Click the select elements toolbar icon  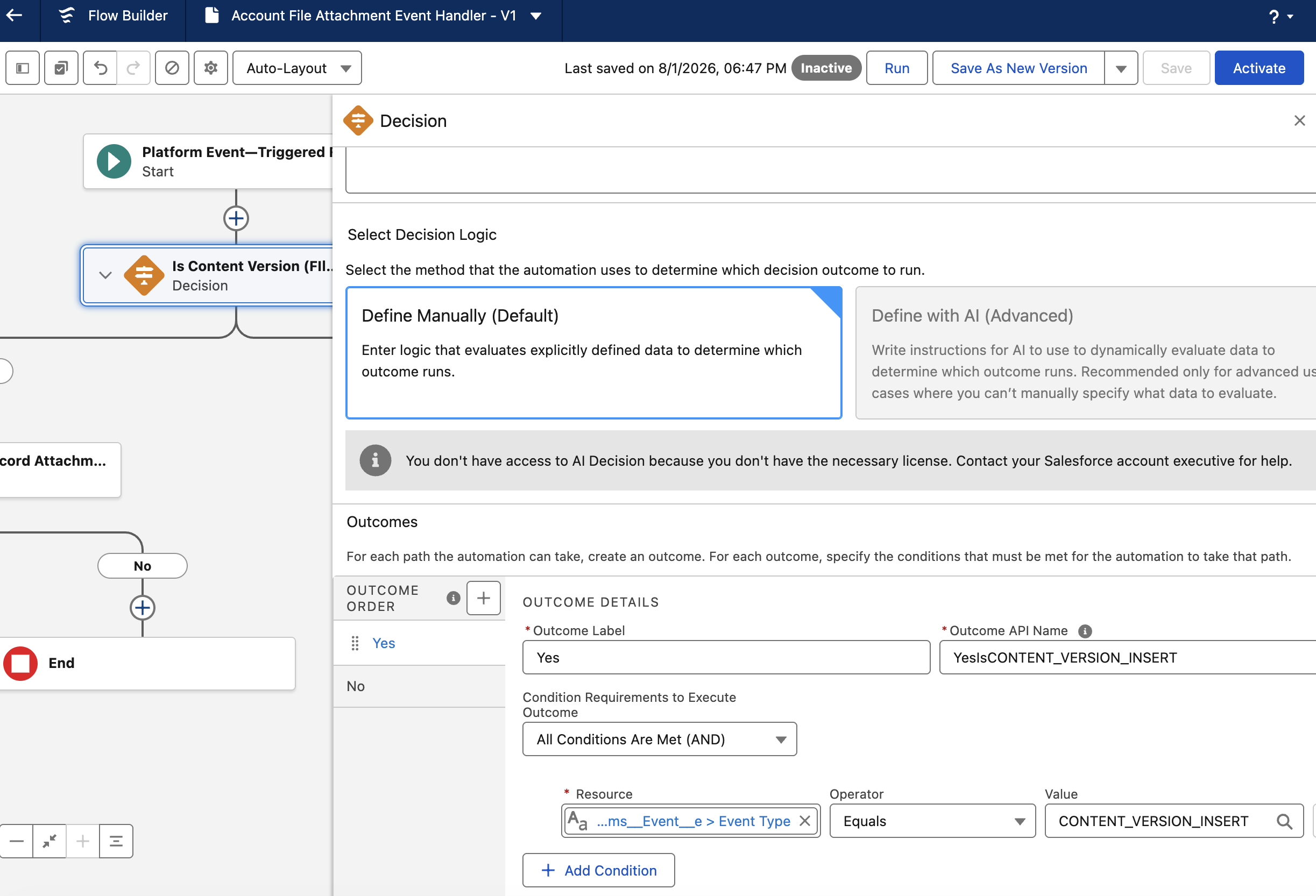[61, 68]
